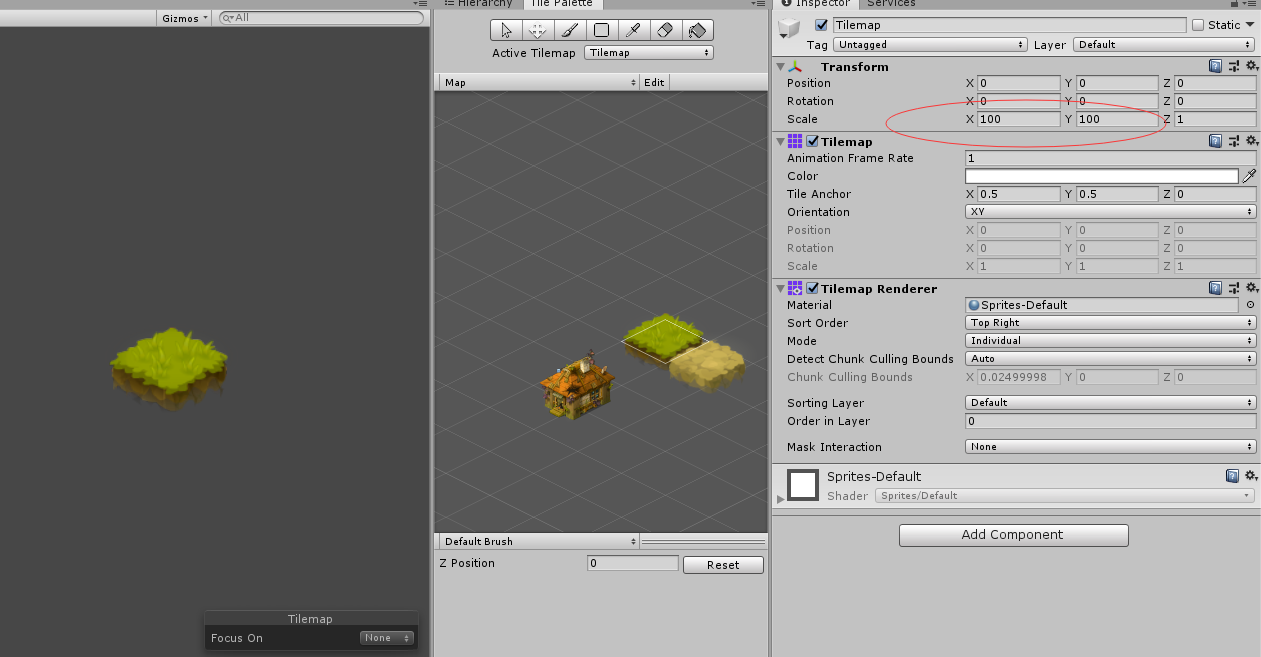Click the Animation Frame Rate field
Viewport: 1261px width, 657px height.
[x=1110, y=158]
